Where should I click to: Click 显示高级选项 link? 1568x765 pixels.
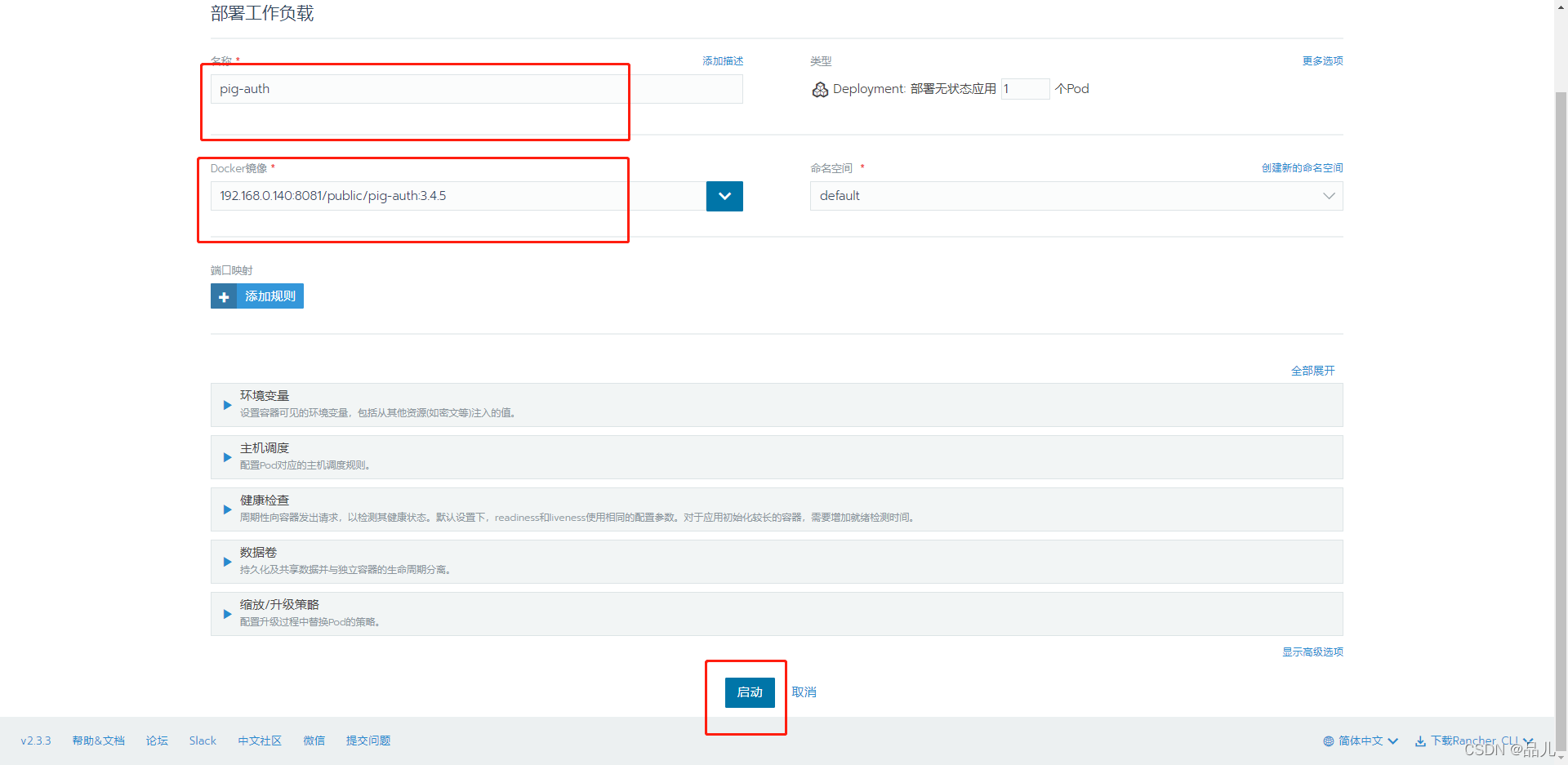pyautogui.click(x=1312, y=652)
